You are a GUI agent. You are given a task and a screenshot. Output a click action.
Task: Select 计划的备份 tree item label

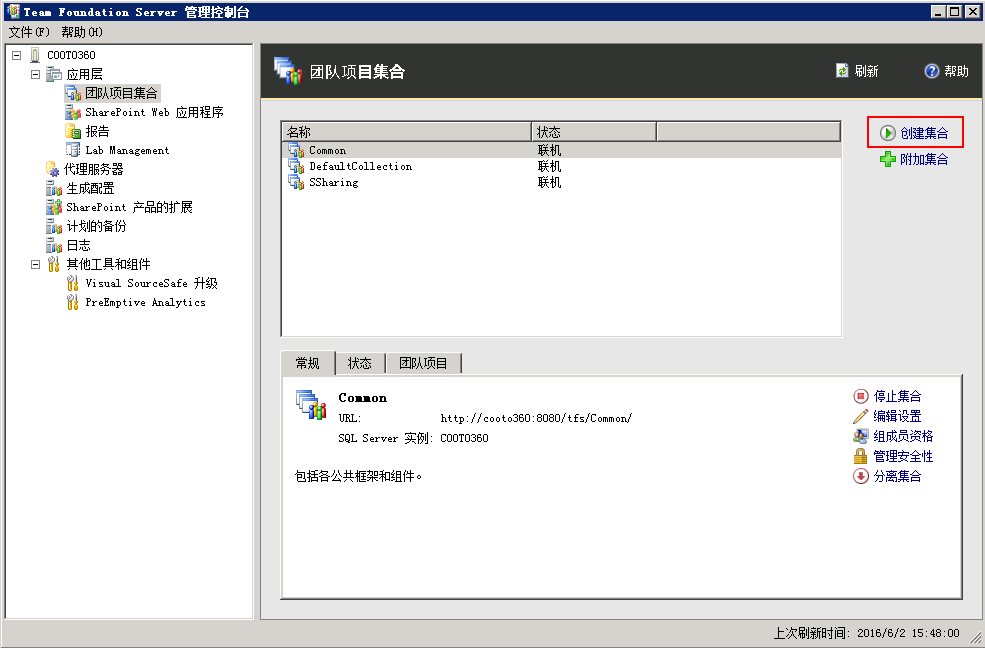pos(96,226)
